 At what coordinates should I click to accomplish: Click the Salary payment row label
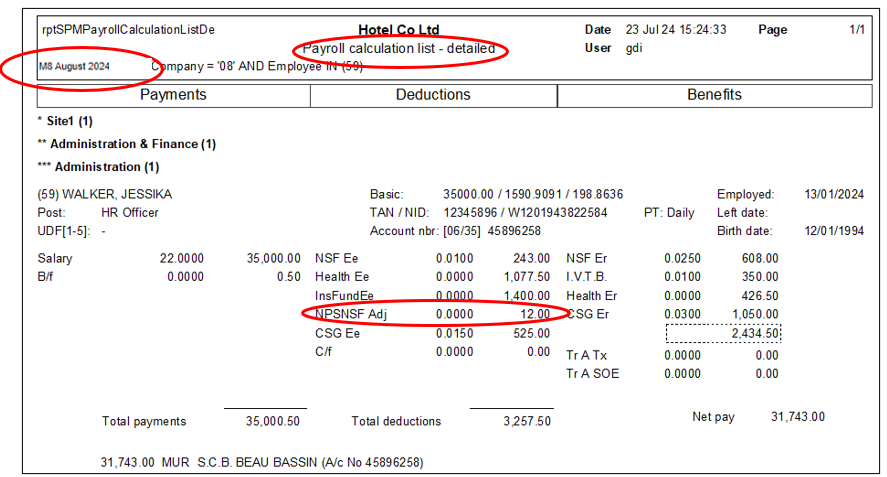click(x=55, y=258)
